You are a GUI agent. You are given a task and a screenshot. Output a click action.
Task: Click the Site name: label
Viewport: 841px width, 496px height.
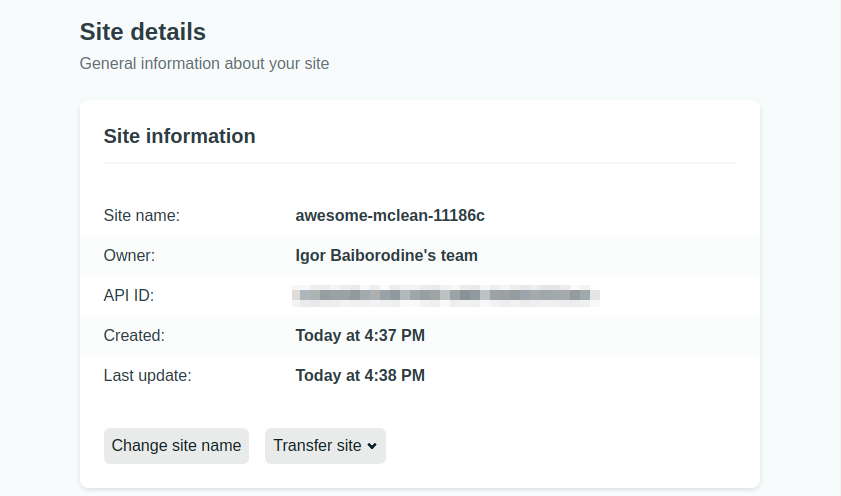pos(142,216)
